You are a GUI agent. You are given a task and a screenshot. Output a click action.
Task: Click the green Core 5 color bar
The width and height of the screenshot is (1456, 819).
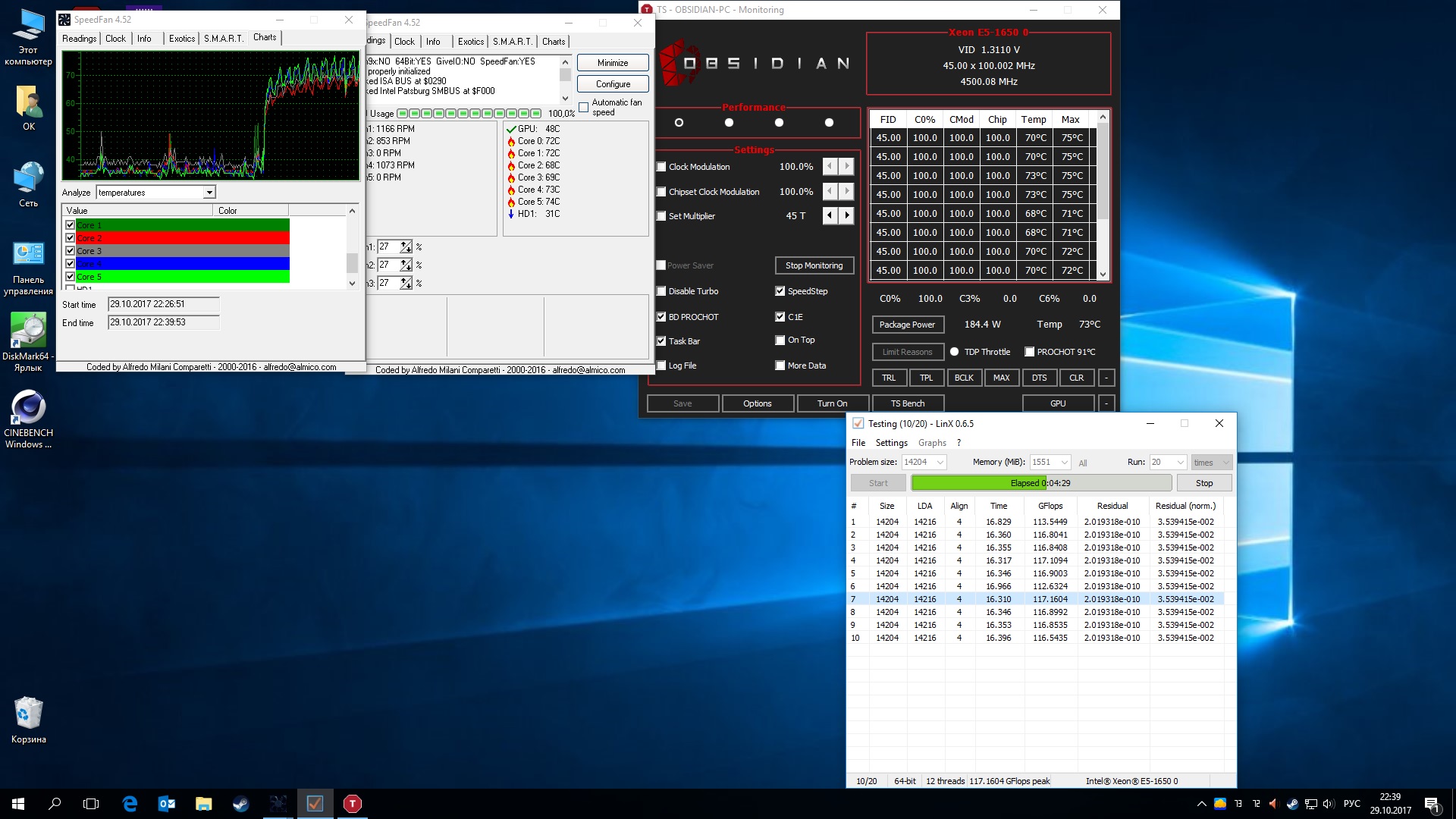point(182,277)
